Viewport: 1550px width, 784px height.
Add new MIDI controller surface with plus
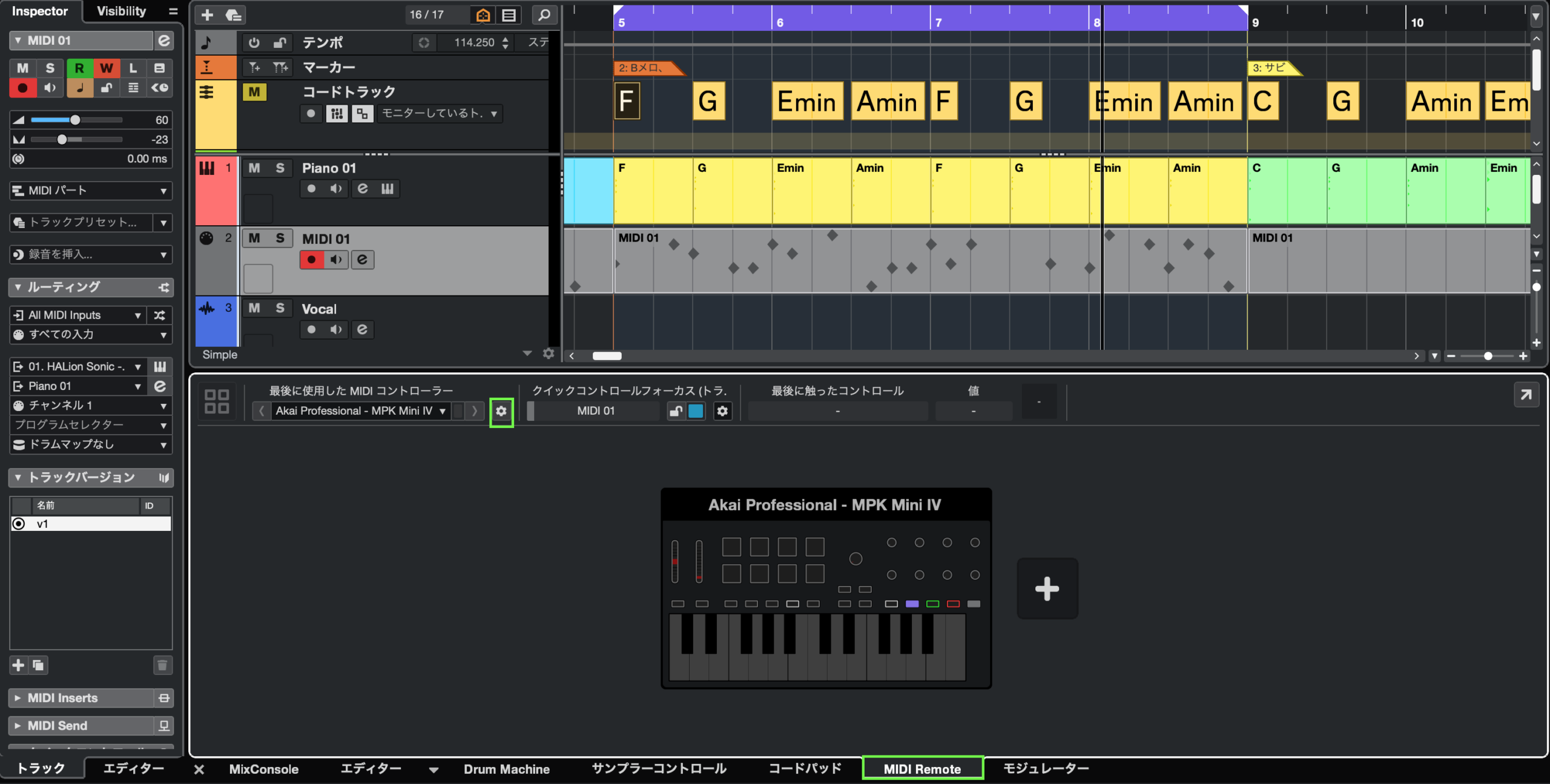click(x=1047, y=588)
